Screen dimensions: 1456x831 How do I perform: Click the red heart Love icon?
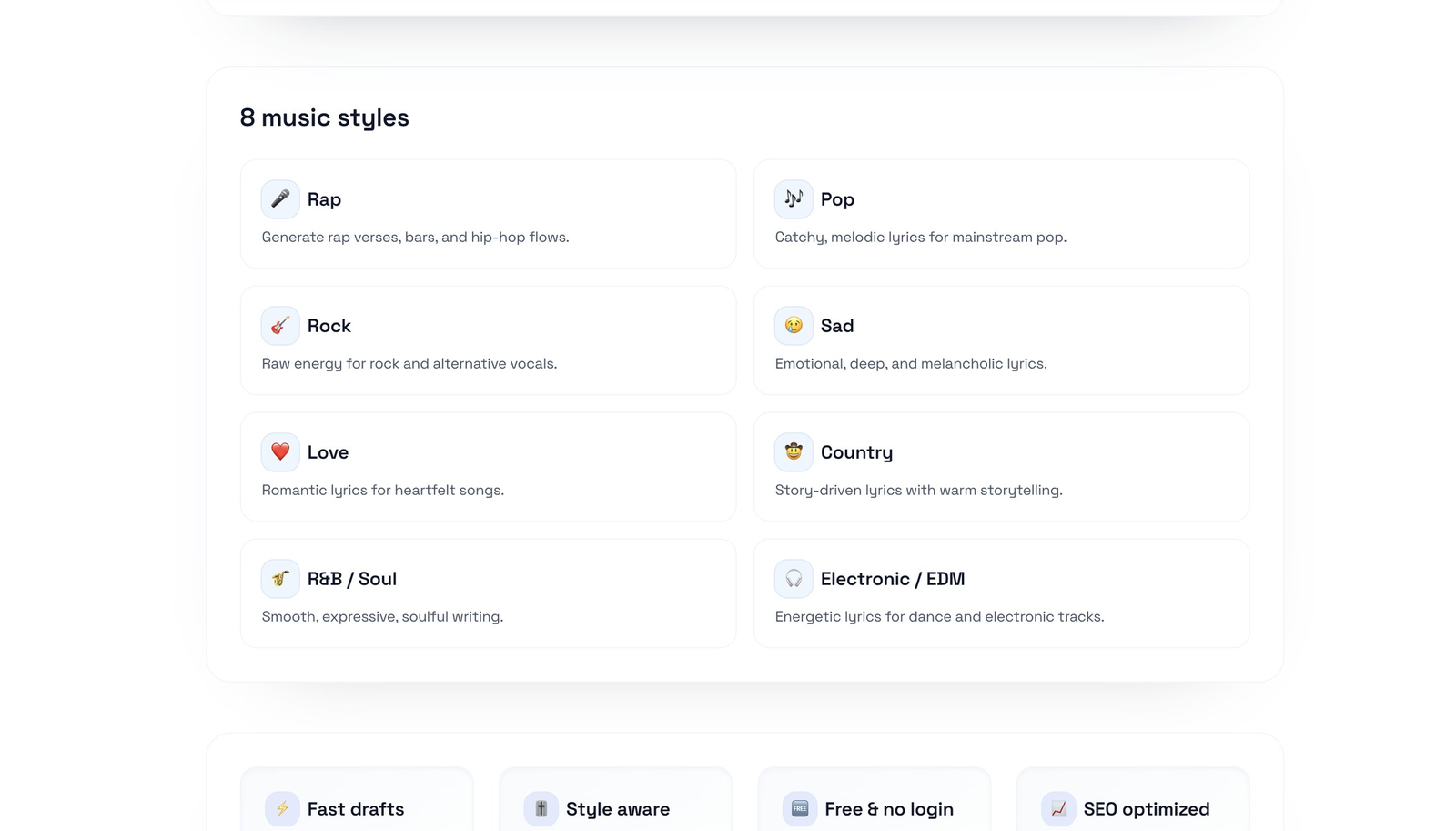tap(280, 452)
